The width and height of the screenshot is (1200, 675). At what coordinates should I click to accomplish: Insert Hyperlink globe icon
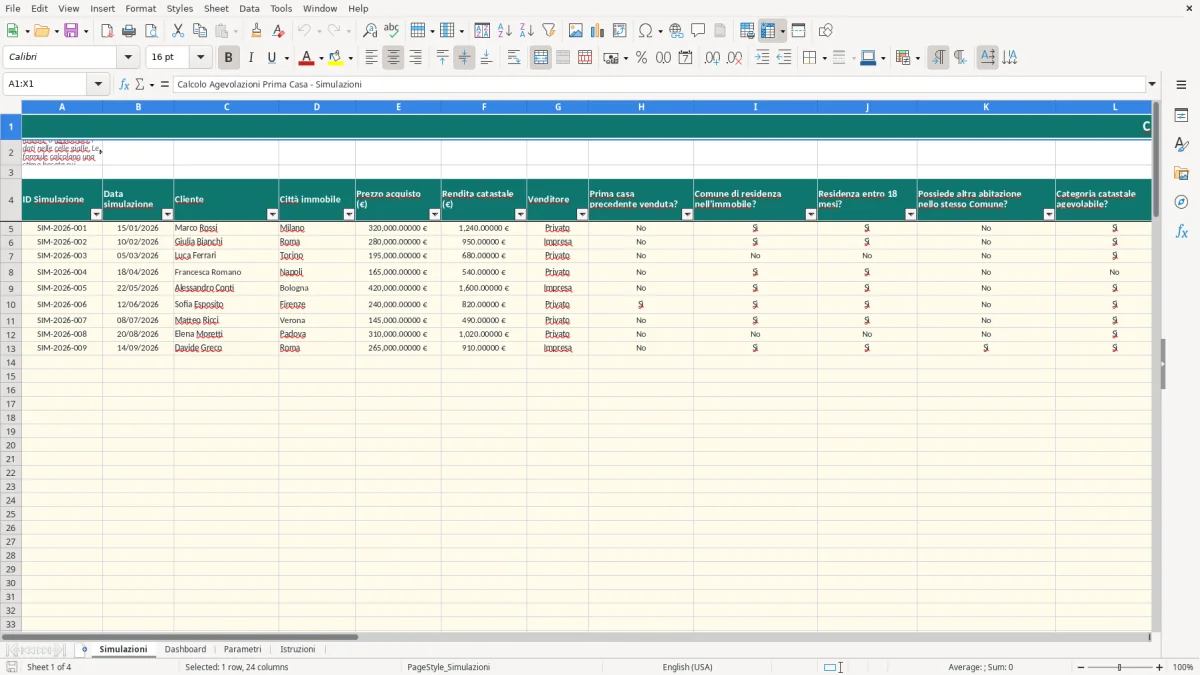point(676,31)
